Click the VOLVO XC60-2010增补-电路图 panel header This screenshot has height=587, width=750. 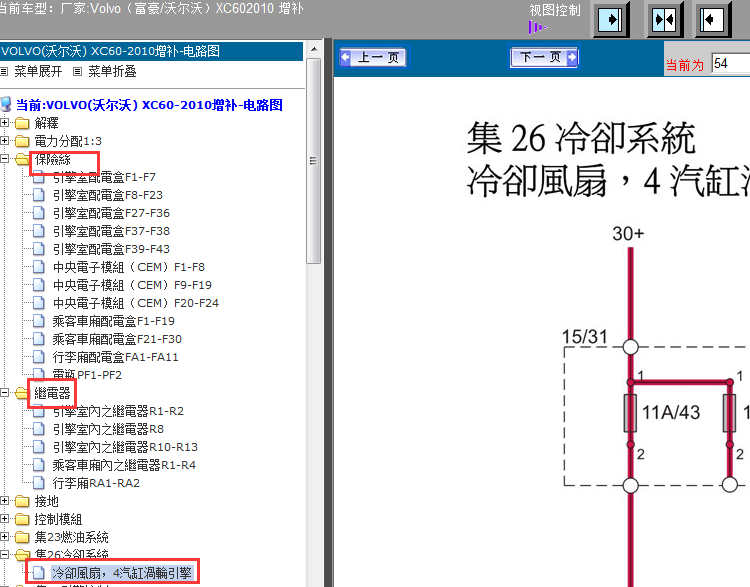click(x=151, y=51)
